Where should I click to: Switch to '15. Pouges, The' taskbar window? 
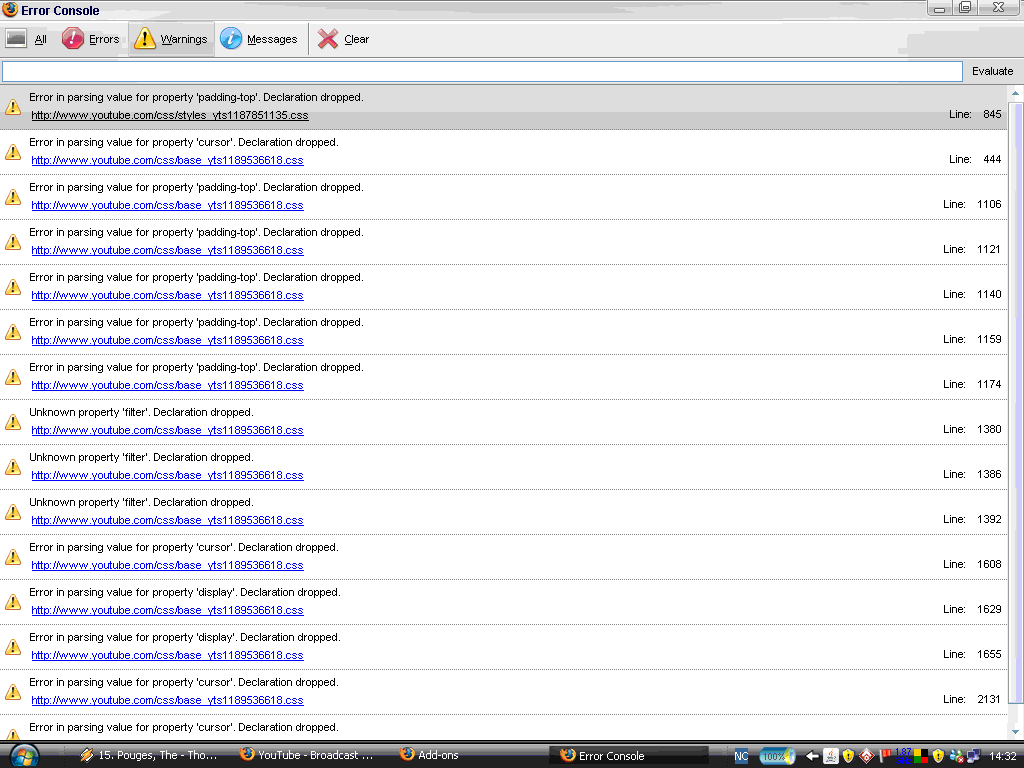(150, 756)
